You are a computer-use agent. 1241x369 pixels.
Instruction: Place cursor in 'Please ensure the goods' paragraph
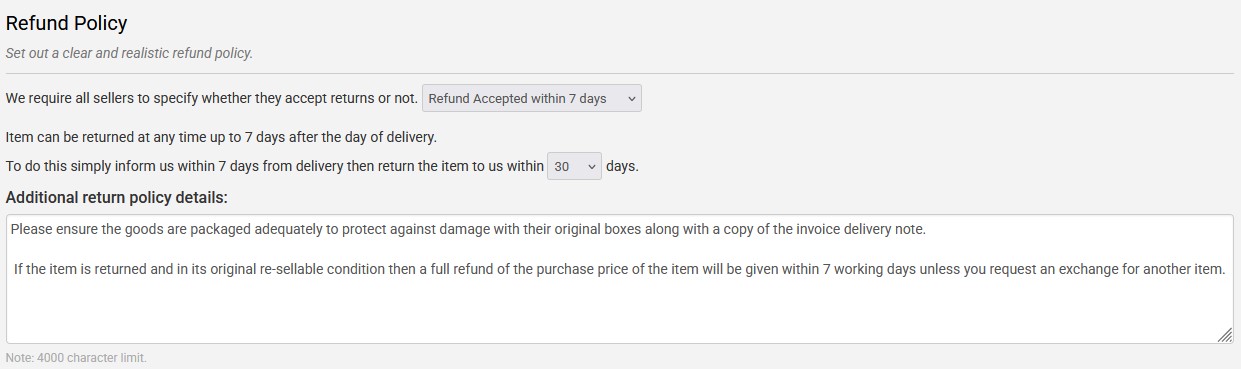(468, 229)
